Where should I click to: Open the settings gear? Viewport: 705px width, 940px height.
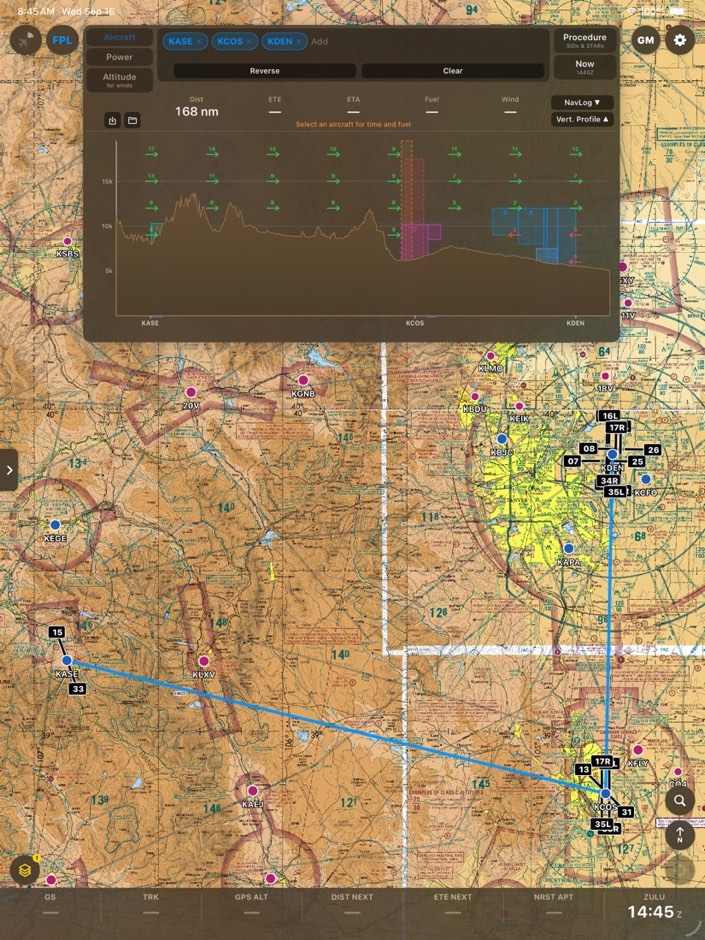pyautogui.click(x=680, y=40)
